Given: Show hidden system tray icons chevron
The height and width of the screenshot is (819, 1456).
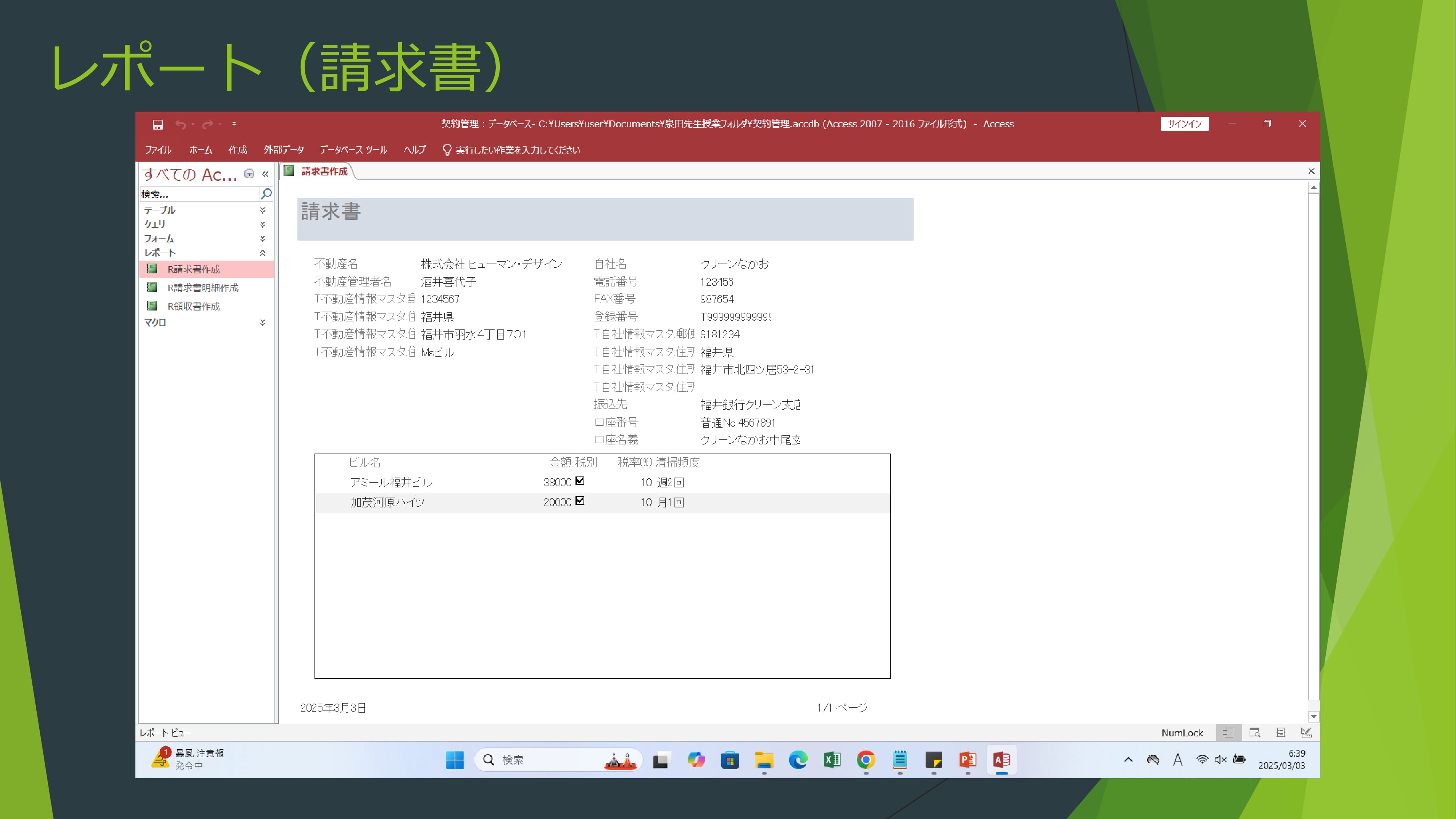Looking at the screenshot, I should tap(1128, 760).
